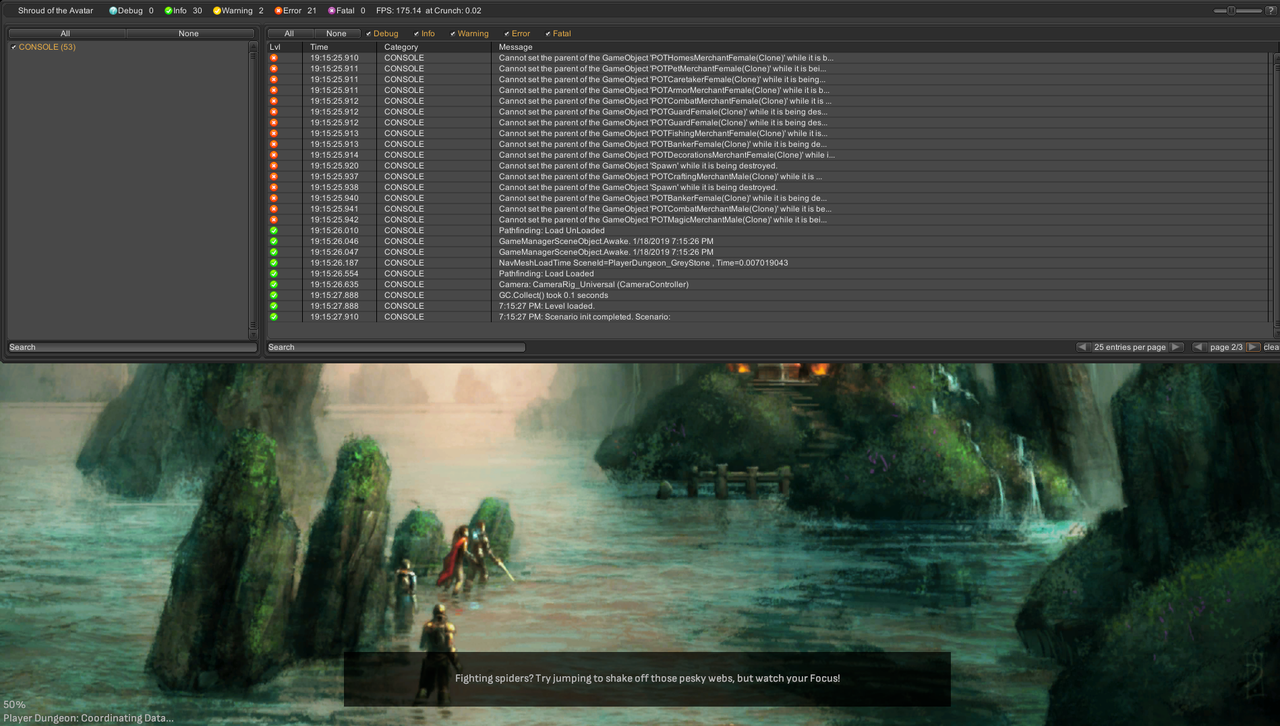Decrease entries per page with left arrow

pyautogui.click(x=1082, y=347)
